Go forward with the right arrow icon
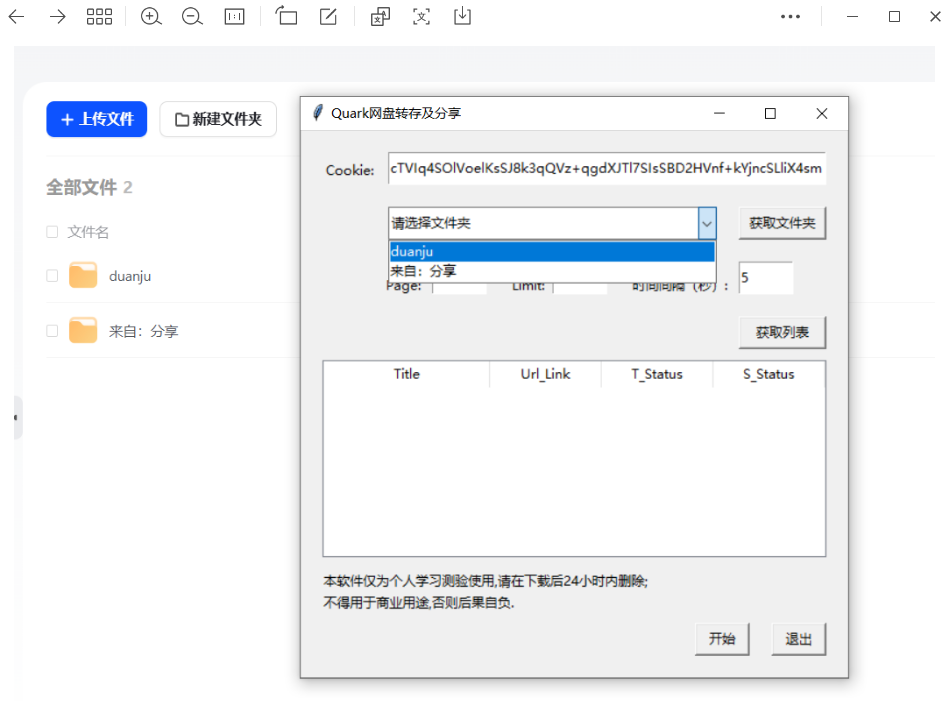The width and height of the screenshot is (947, 701). [57, 16]
